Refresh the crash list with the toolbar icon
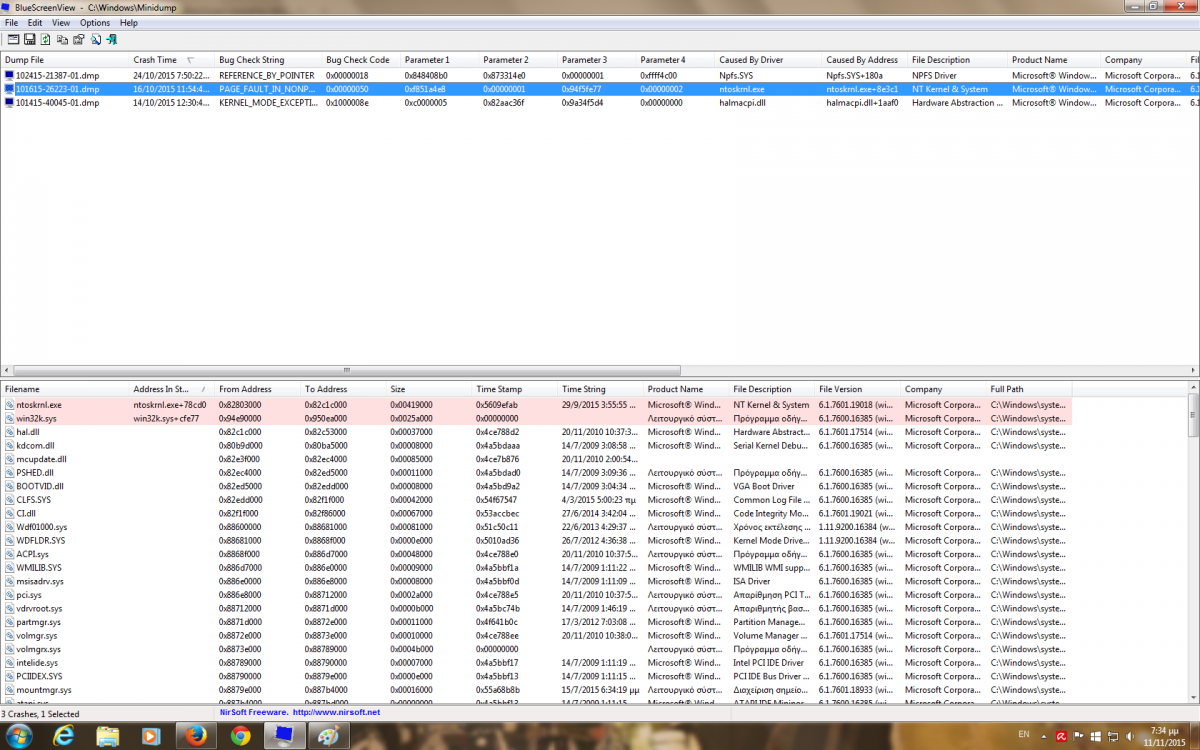This screenshot has width=1200, height=750. 45,39
